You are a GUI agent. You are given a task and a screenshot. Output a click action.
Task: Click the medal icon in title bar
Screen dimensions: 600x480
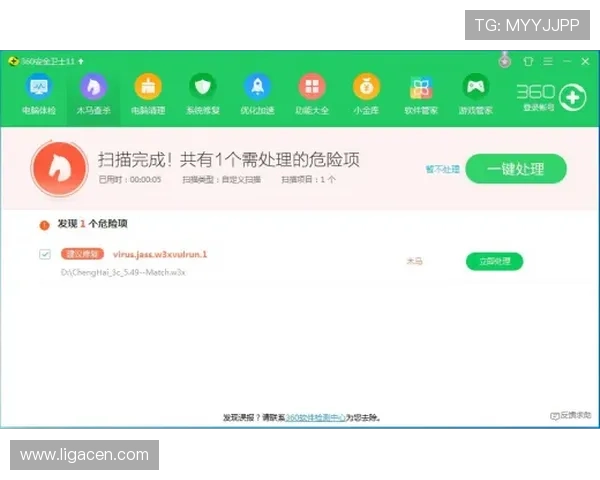505,60
